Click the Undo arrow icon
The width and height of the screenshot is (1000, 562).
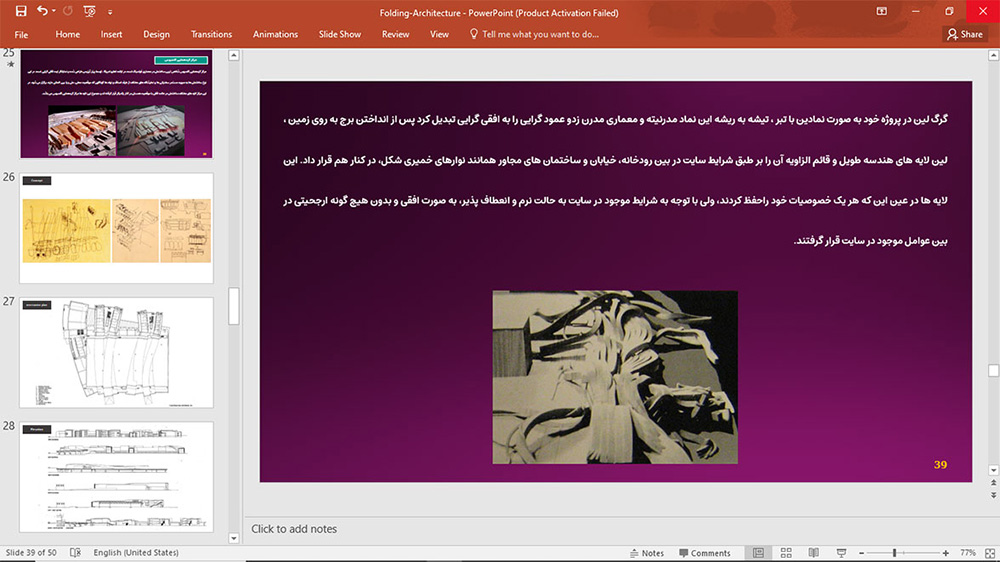[42, 11]
